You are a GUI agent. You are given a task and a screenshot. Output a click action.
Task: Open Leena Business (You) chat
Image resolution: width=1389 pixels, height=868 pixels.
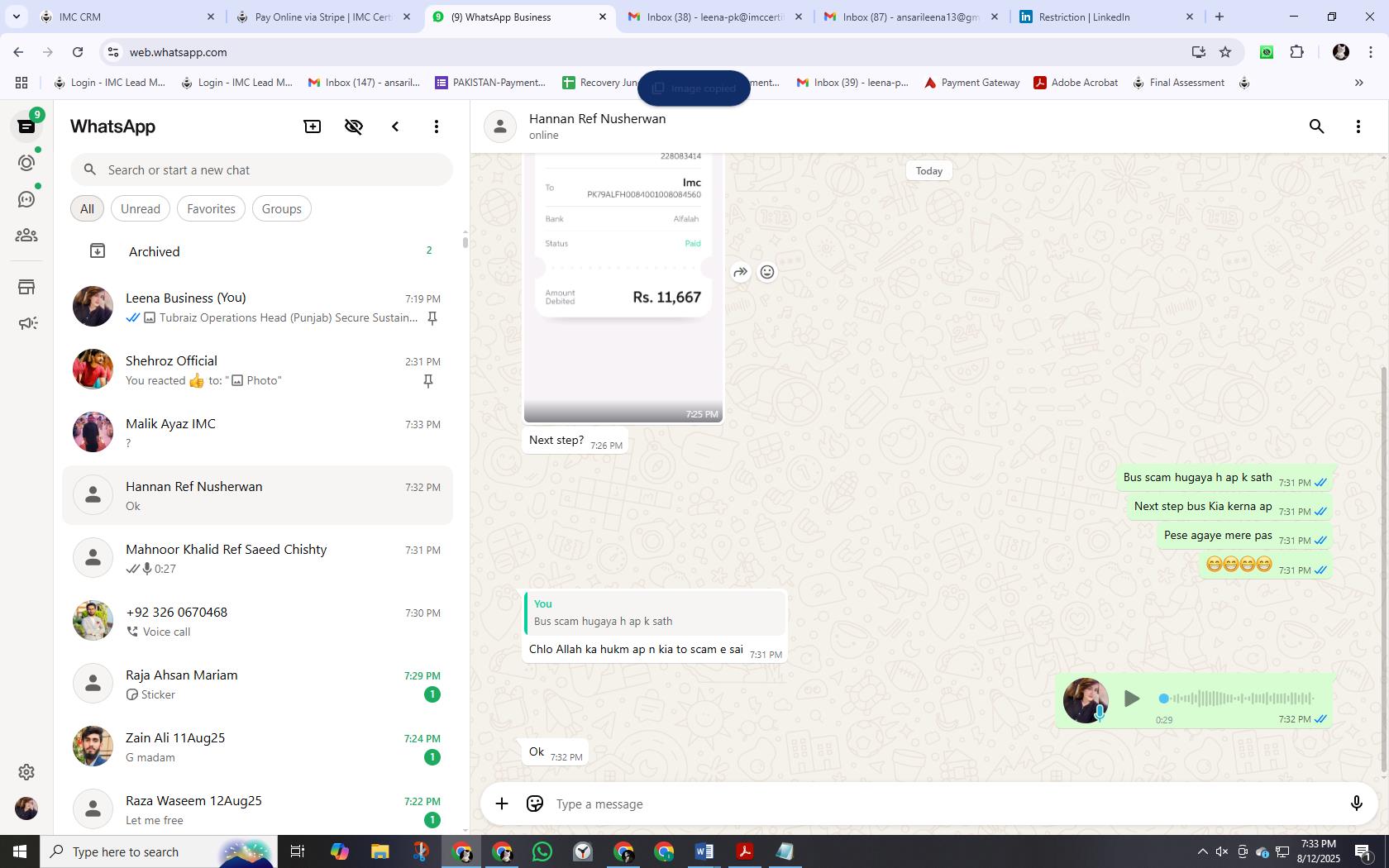[x=258, y=307]
